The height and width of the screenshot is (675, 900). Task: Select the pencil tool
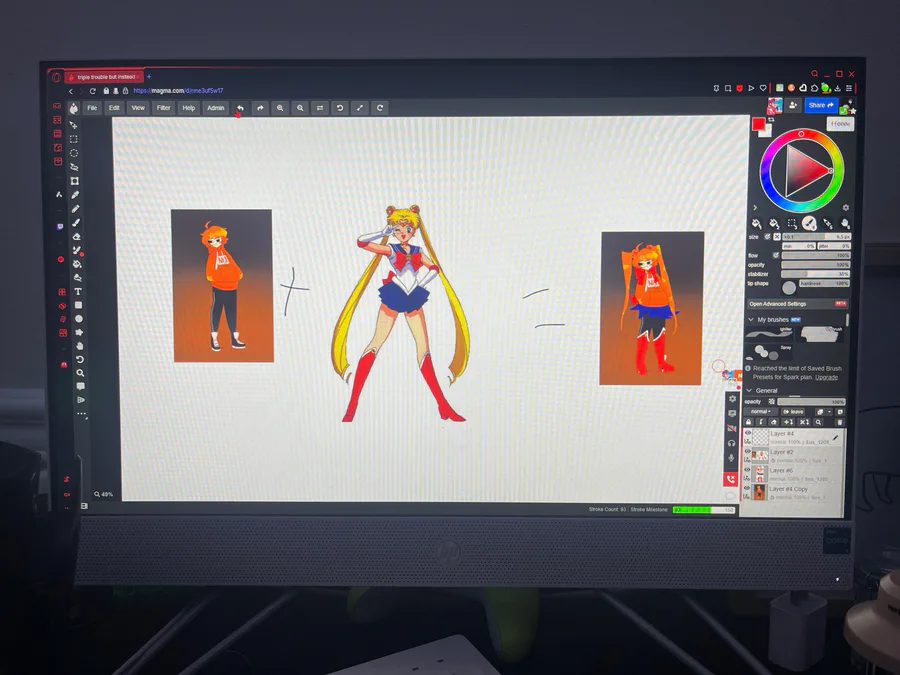point(75,209)
